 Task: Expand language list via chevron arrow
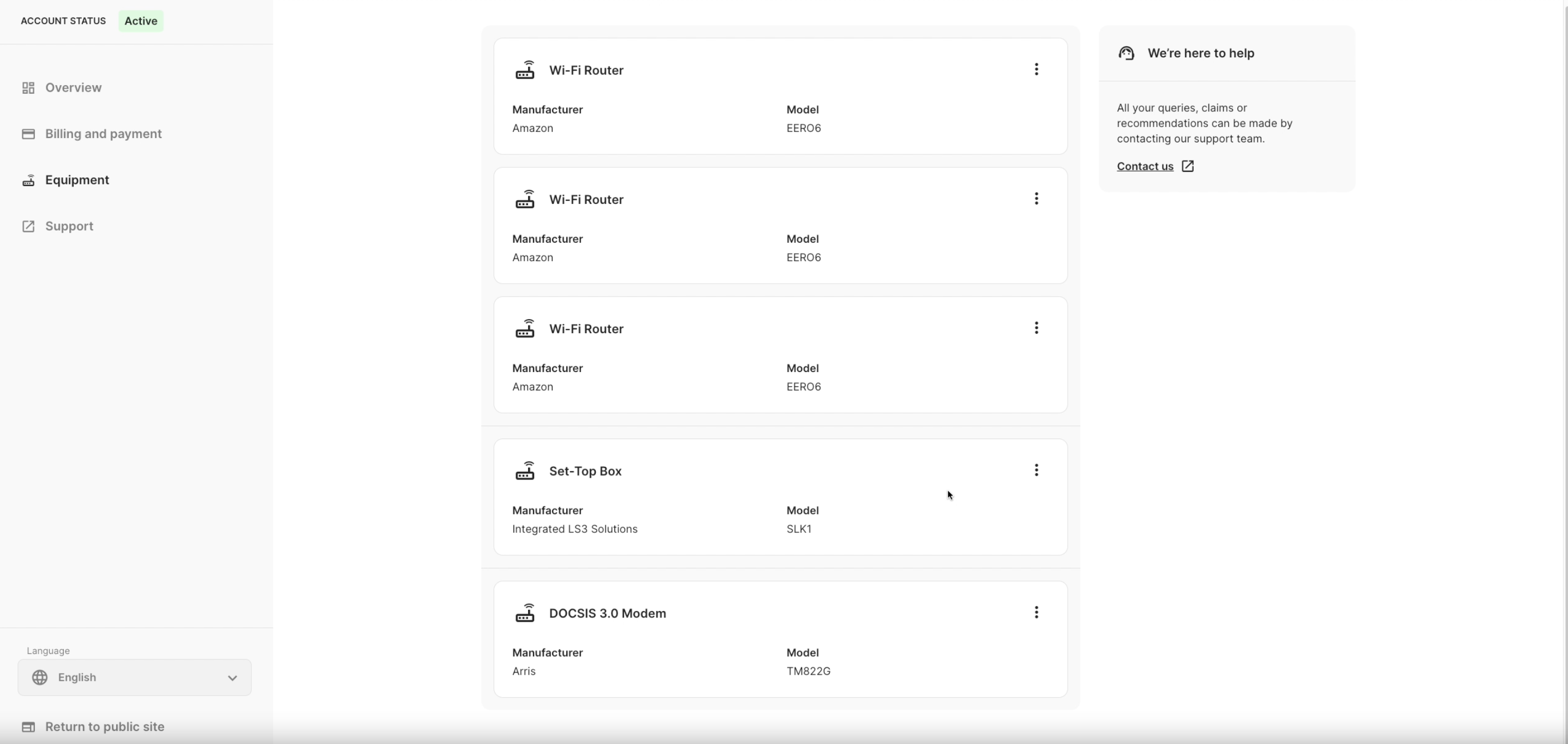[x=232, y=677]
